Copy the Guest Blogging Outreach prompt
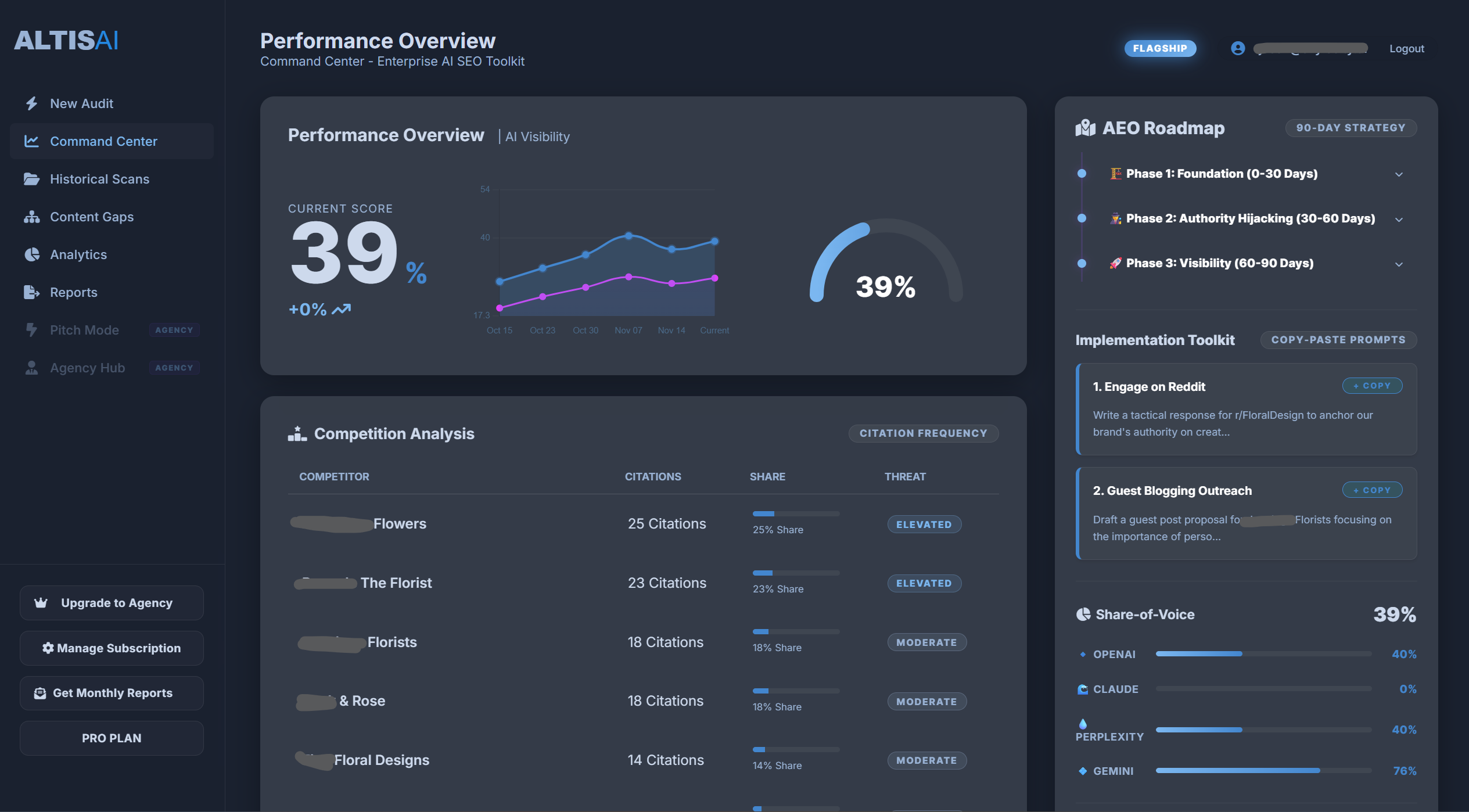Image resolution: width=1469 pixels, height=812 pixels. [1372, 490]
